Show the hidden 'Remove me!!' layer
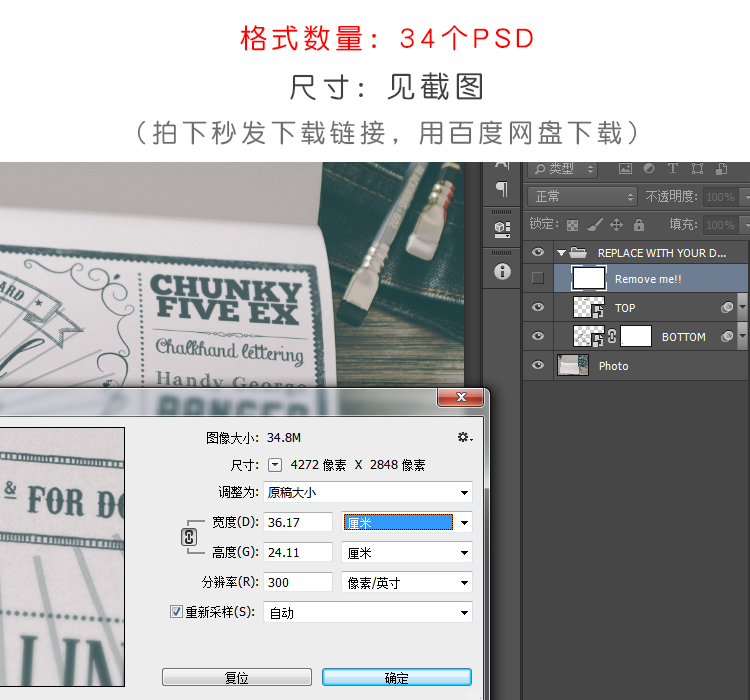This screenshot has height=700, width=750. [538, 278]
